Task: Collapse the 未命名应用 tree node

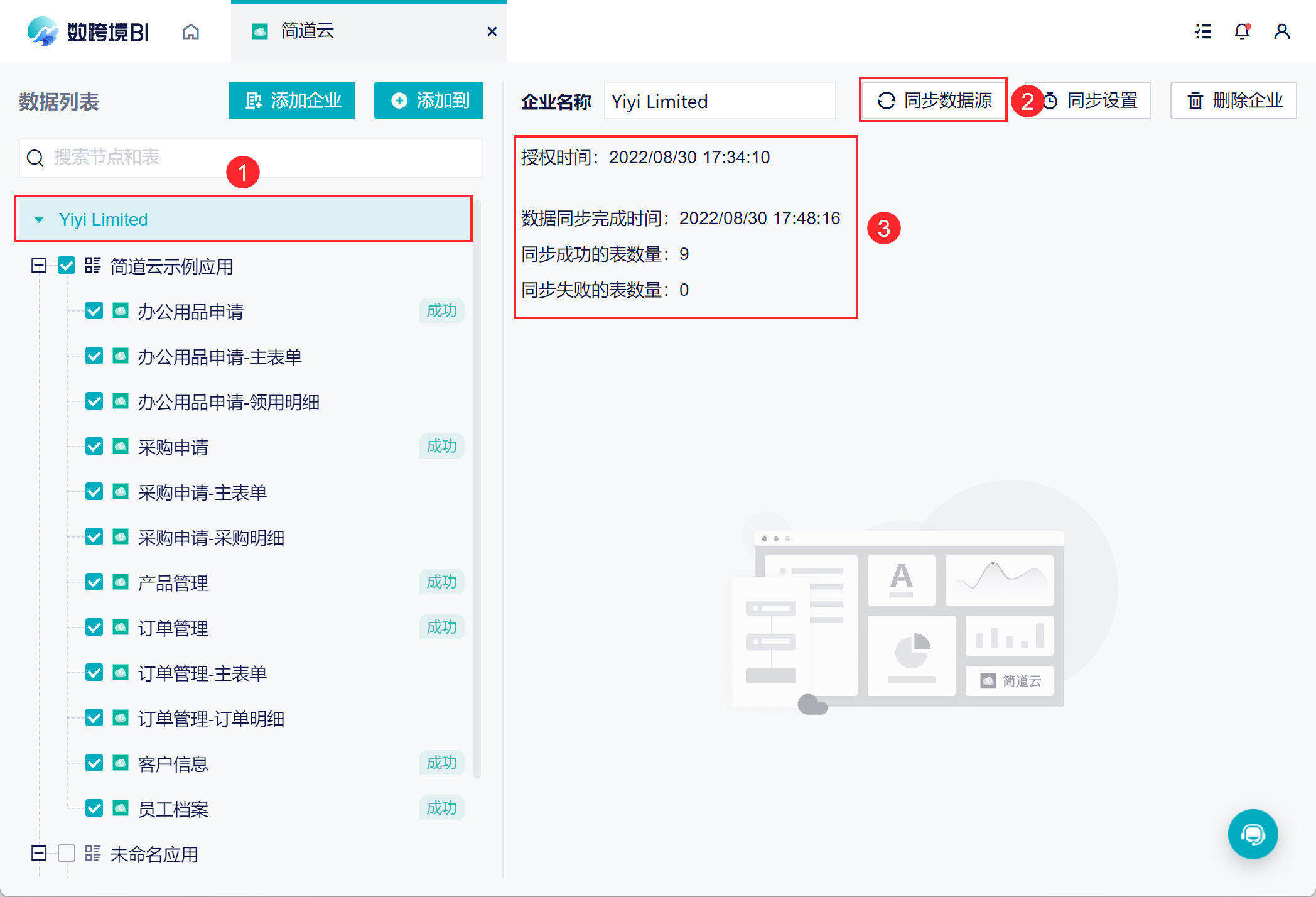Action: click(39, 854)
